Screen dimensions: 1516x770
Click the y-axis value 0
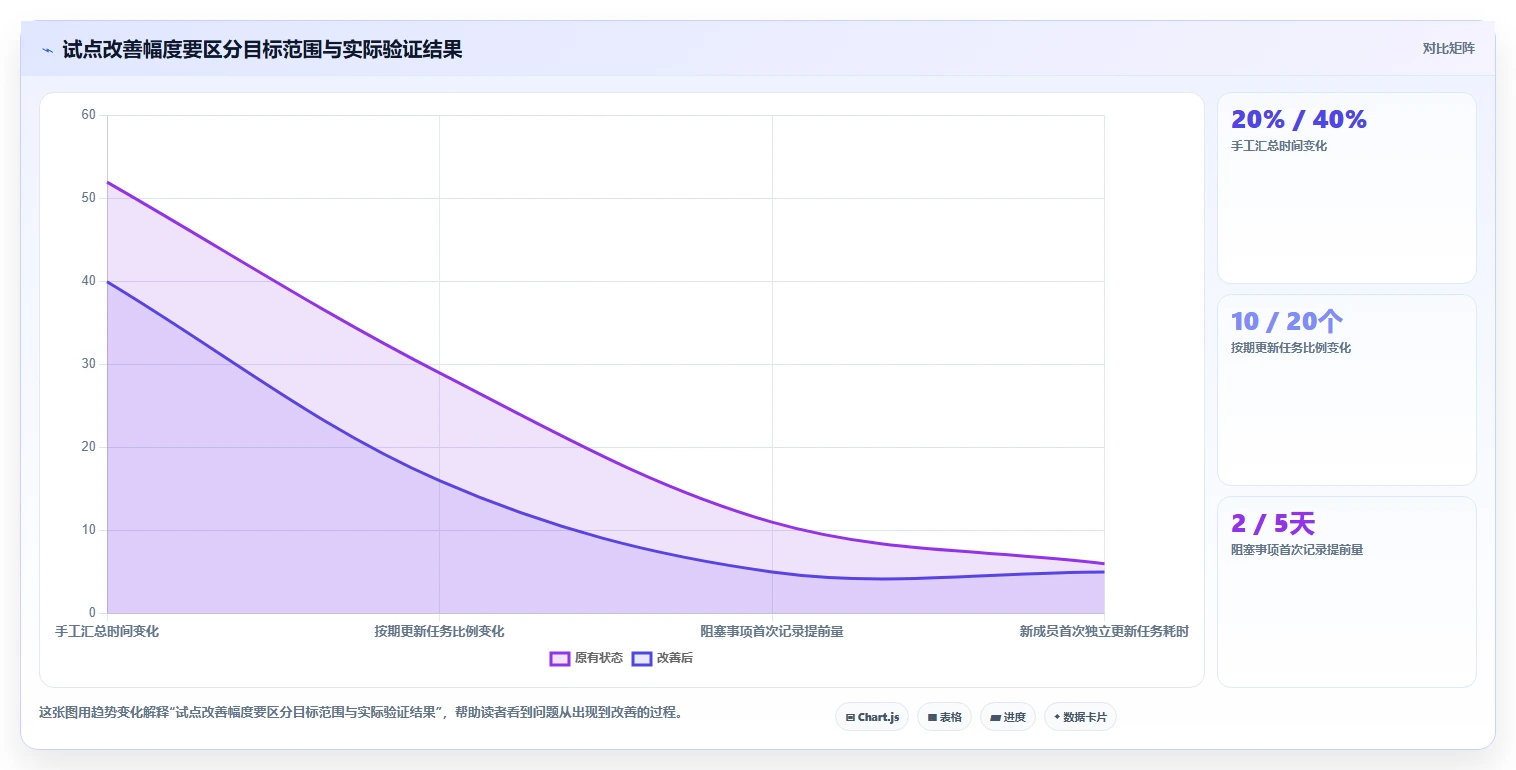[92, 613]
